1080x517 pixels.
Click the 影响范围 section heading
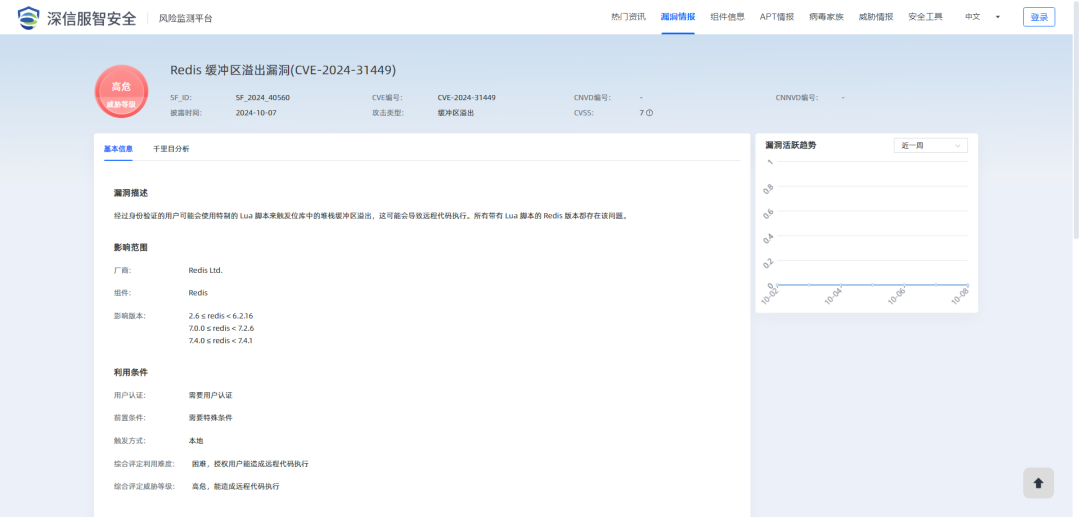coord(131,247)
